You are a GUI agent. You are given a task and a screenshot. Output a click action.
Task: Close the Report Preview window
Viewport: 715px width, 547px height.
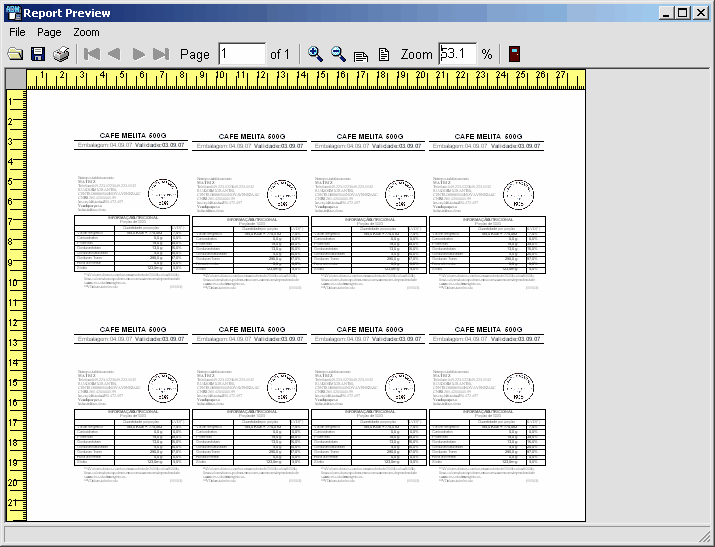pos(700,13)
